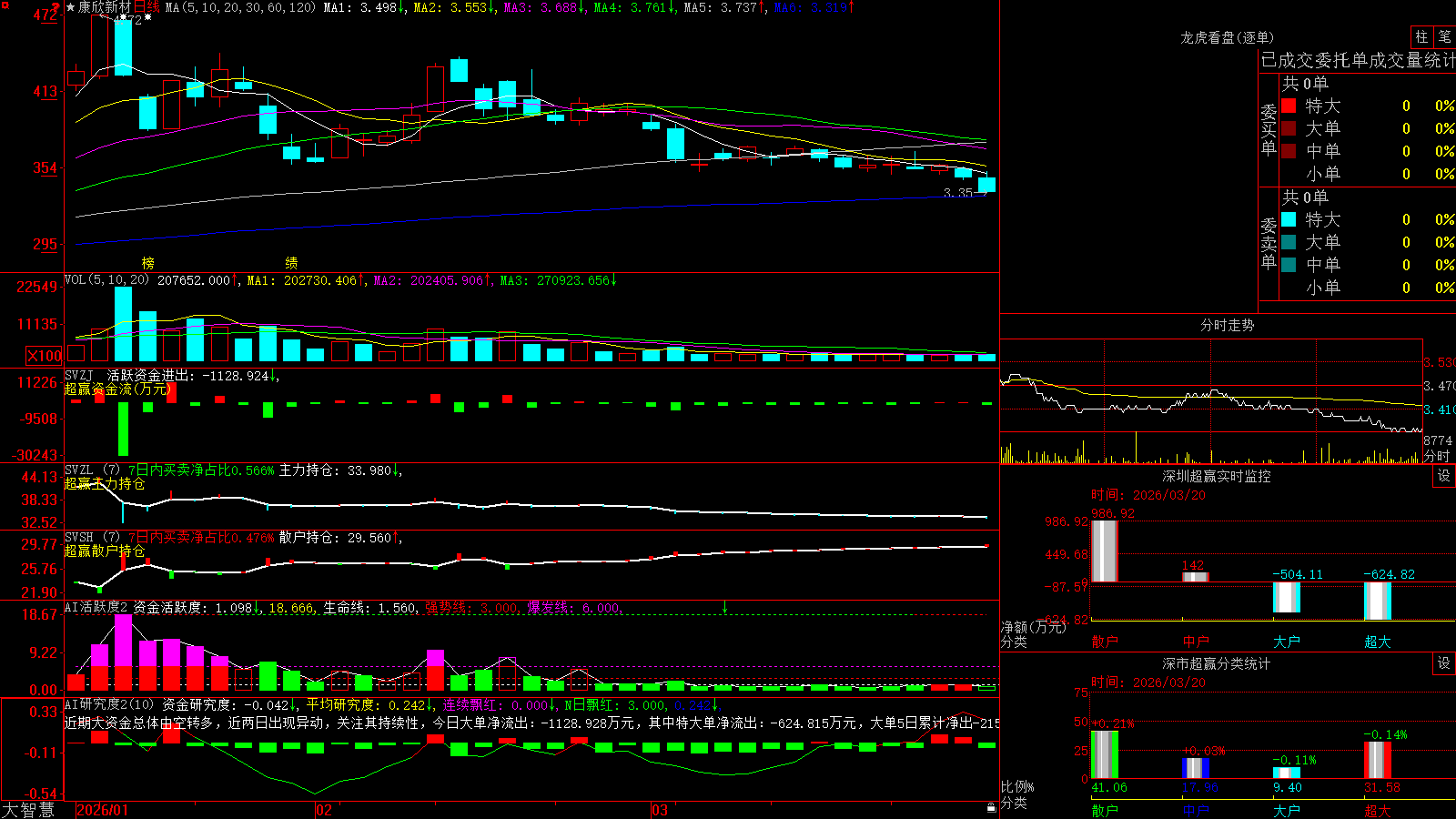Switch the 龙虎看盘 panel to 柱 view

(1421, 36)
